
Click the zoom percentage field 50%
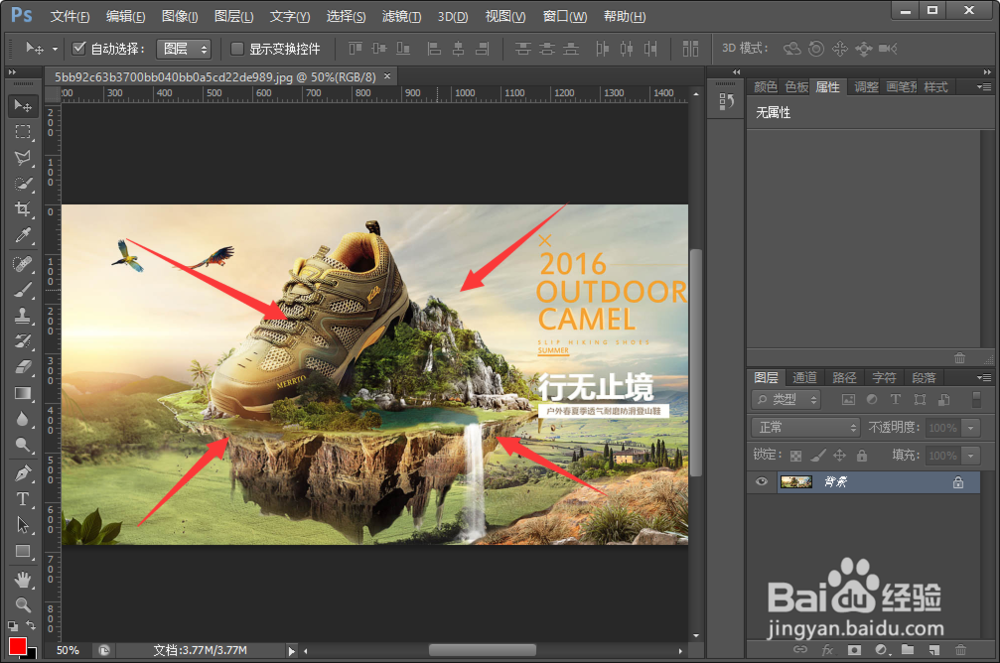click(x=68, y=650)
